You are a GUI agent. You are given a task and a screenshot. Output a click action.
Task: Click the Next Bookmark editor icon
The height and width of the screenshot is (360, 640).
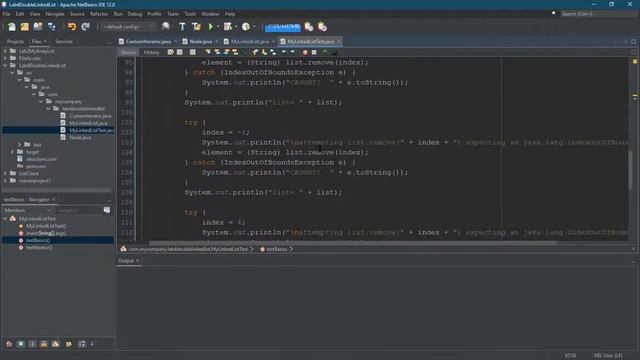pyautogui.click(x=264, y=52)
